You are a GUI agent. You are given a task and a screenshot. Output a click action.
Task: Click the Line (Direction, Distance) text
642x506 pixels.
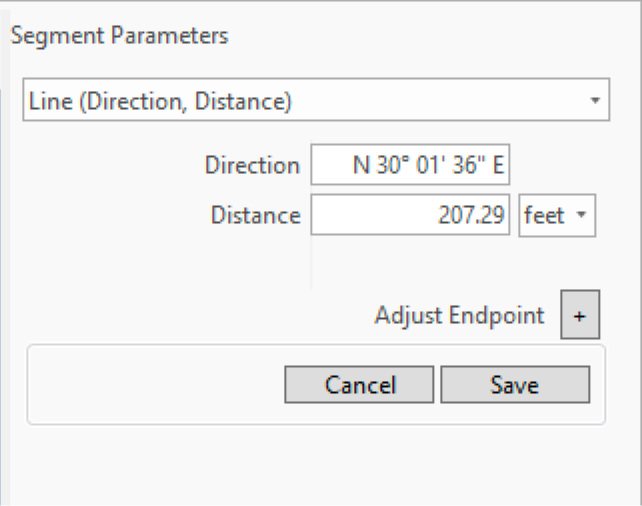[160, 101]
